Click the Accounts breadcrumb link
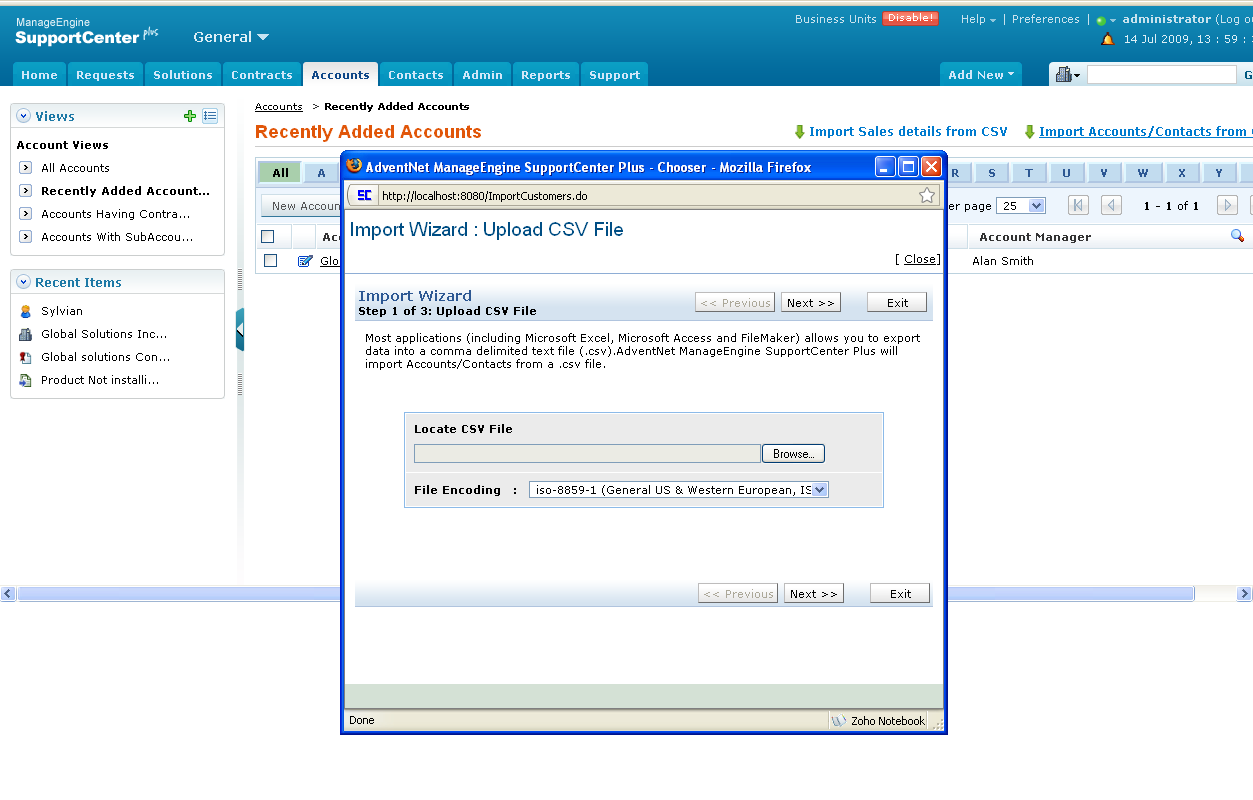The image size is (1253, 800). point(279,106)
